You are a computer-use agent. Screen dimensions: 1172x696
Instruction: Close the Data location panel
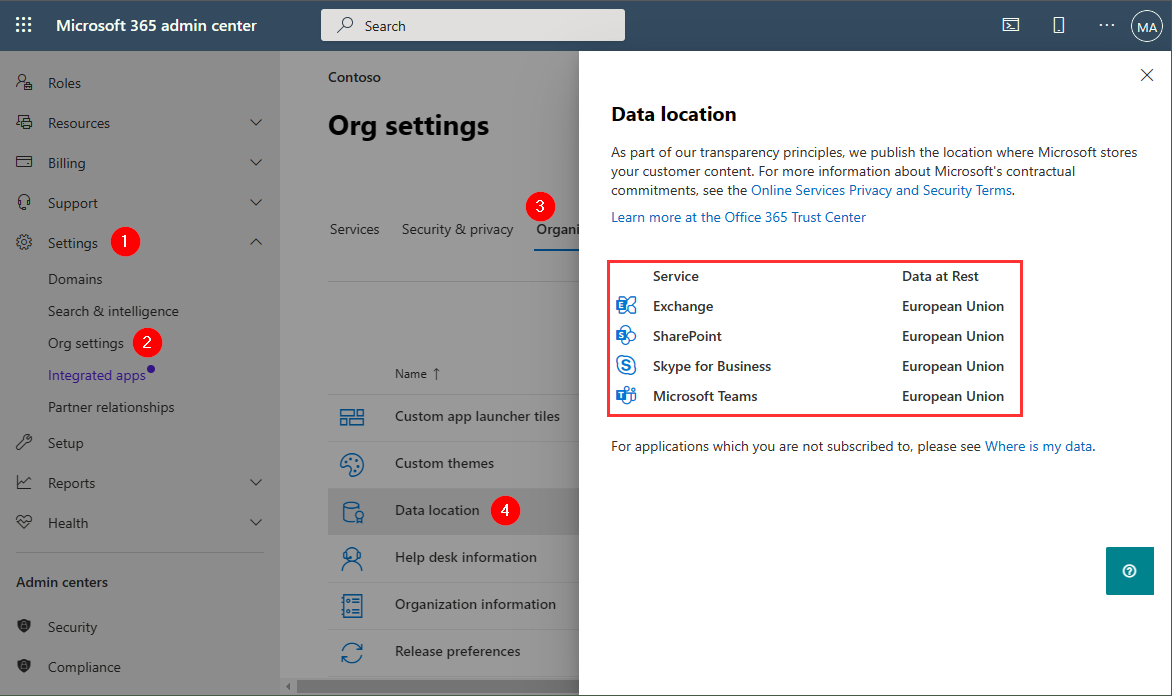coord(1147,75)
